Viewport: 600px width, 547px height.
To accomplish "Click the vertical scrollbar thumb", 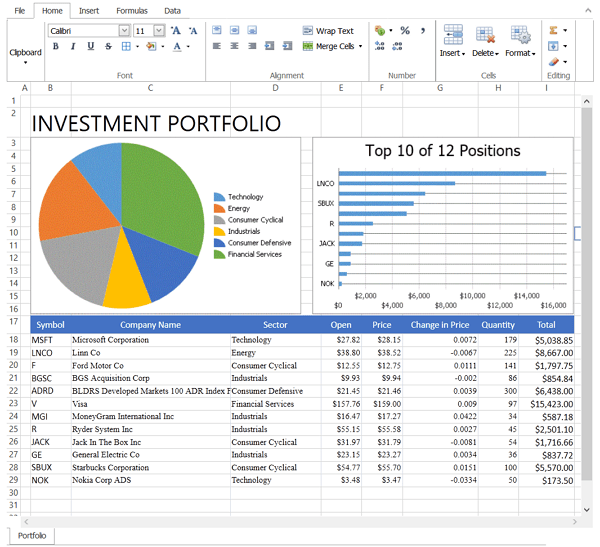I will pyautogui.click(x=587, y=294).
